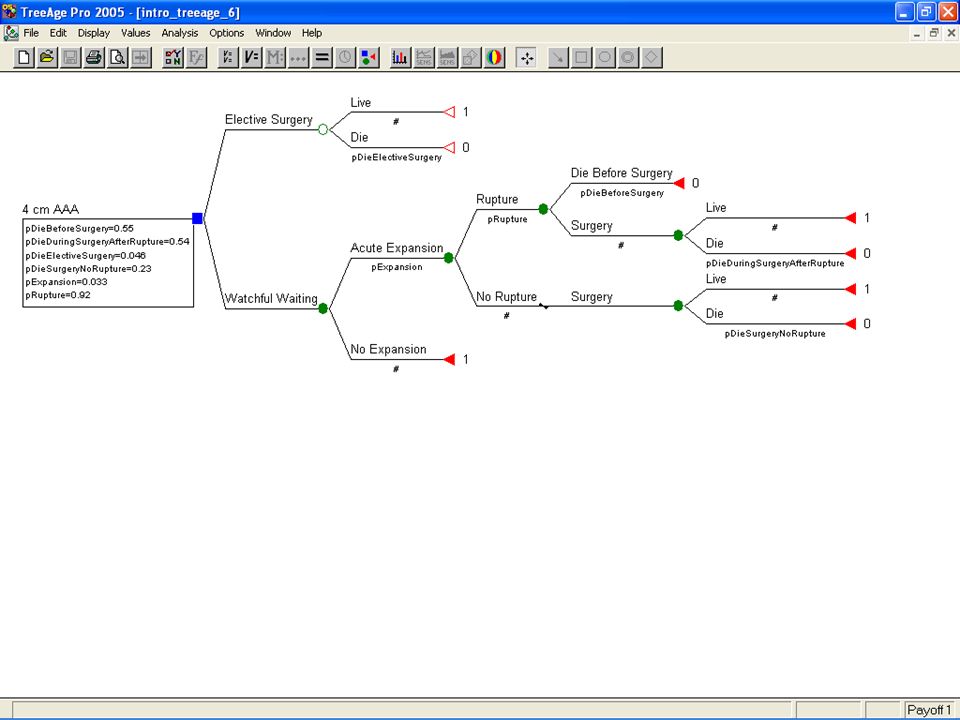Select the Rupture green chance node
The height and width of the screenshot is (720, 960).
(x=543, y=209)
